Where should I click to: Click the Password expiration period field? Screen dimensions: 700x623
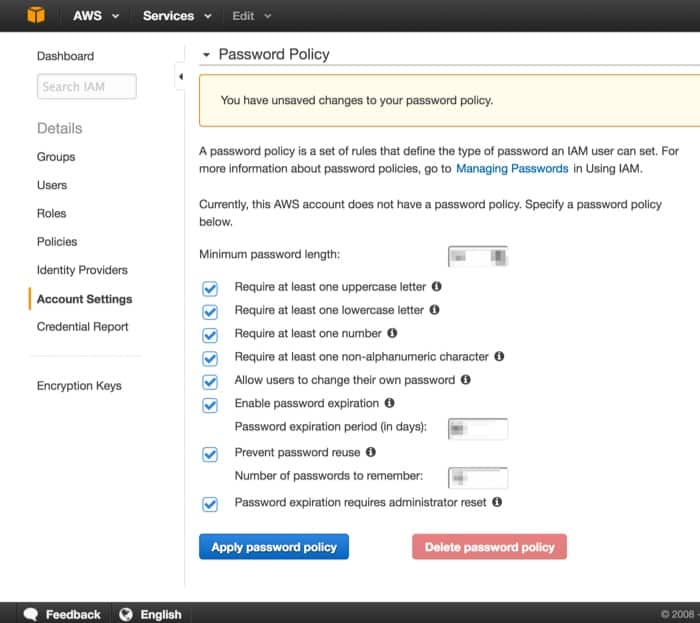pyautogui.click(x=478, y=429)
